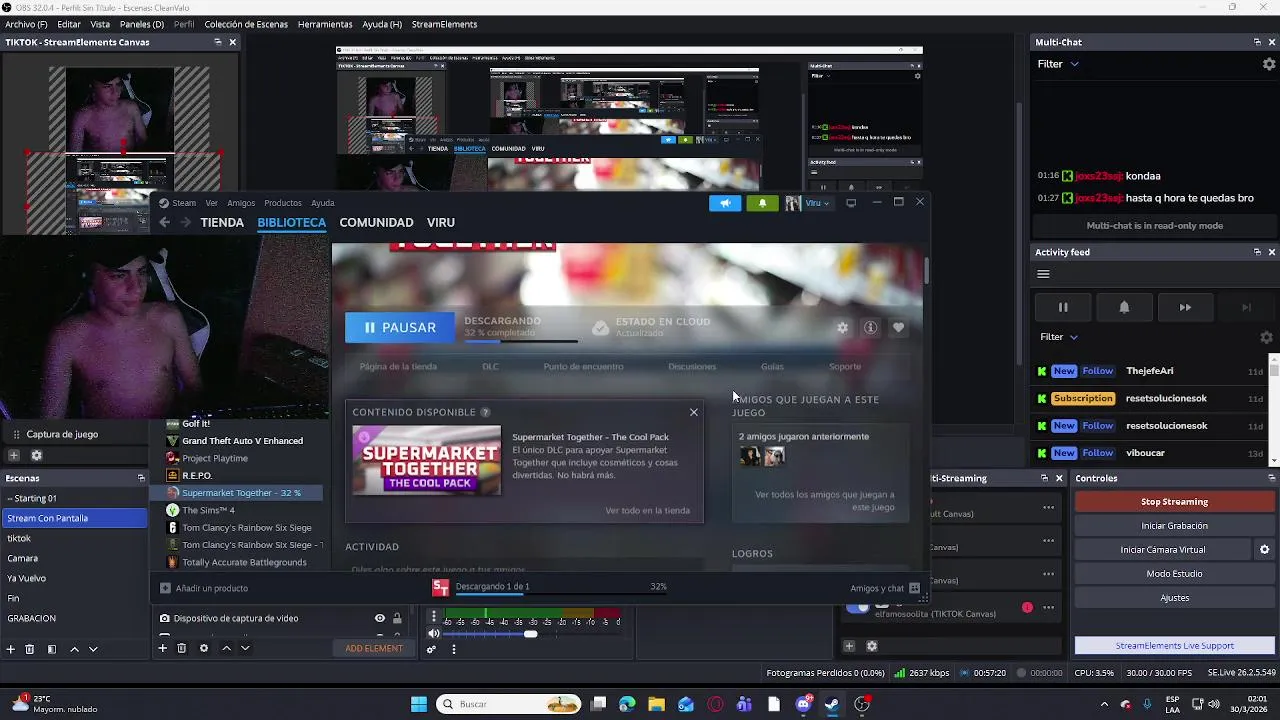Screen dimensions: 1280x720
Task: Click the Windows taskbar search box
Action: click(x=508, y=704)
